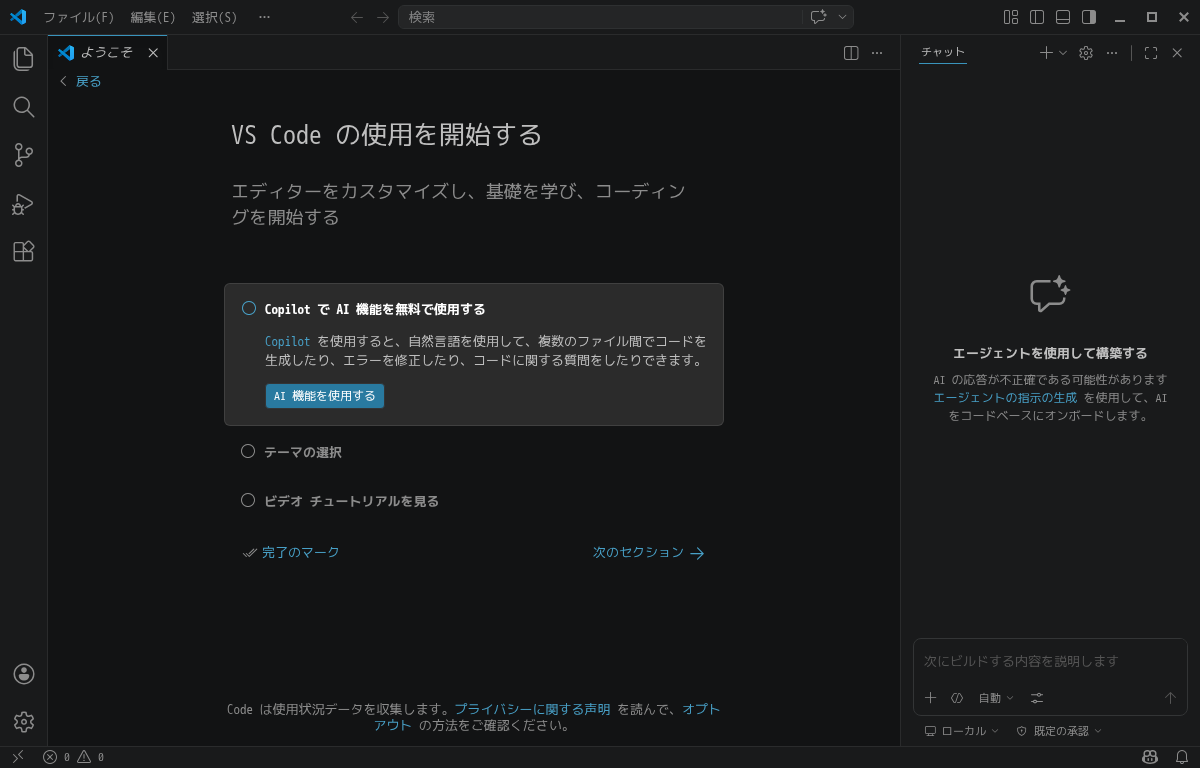
Task: Open the Accounts menu icon
Action: click(24, 674)
